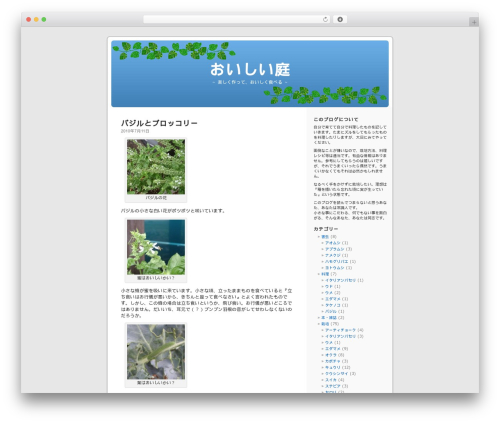Image resolution: width=500 pixels, height=423 pixels.
Task: Open the 害虫 category link
Action: click(325, 237)
